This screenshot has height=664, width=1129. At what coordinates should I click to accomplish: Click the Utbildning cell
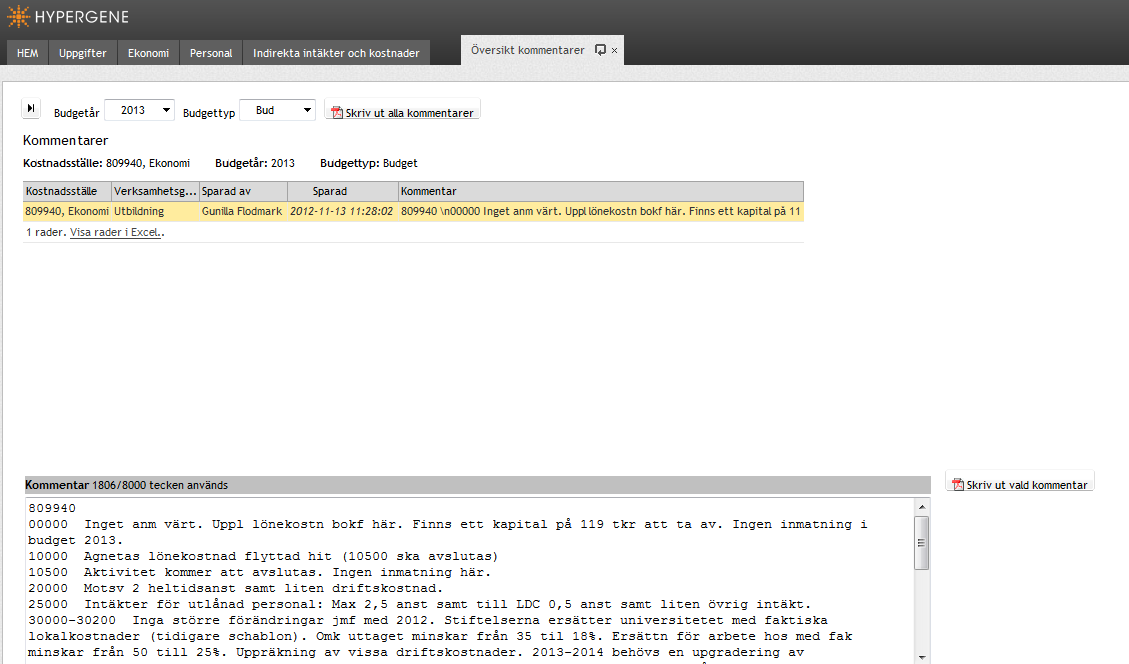[156, 211]
